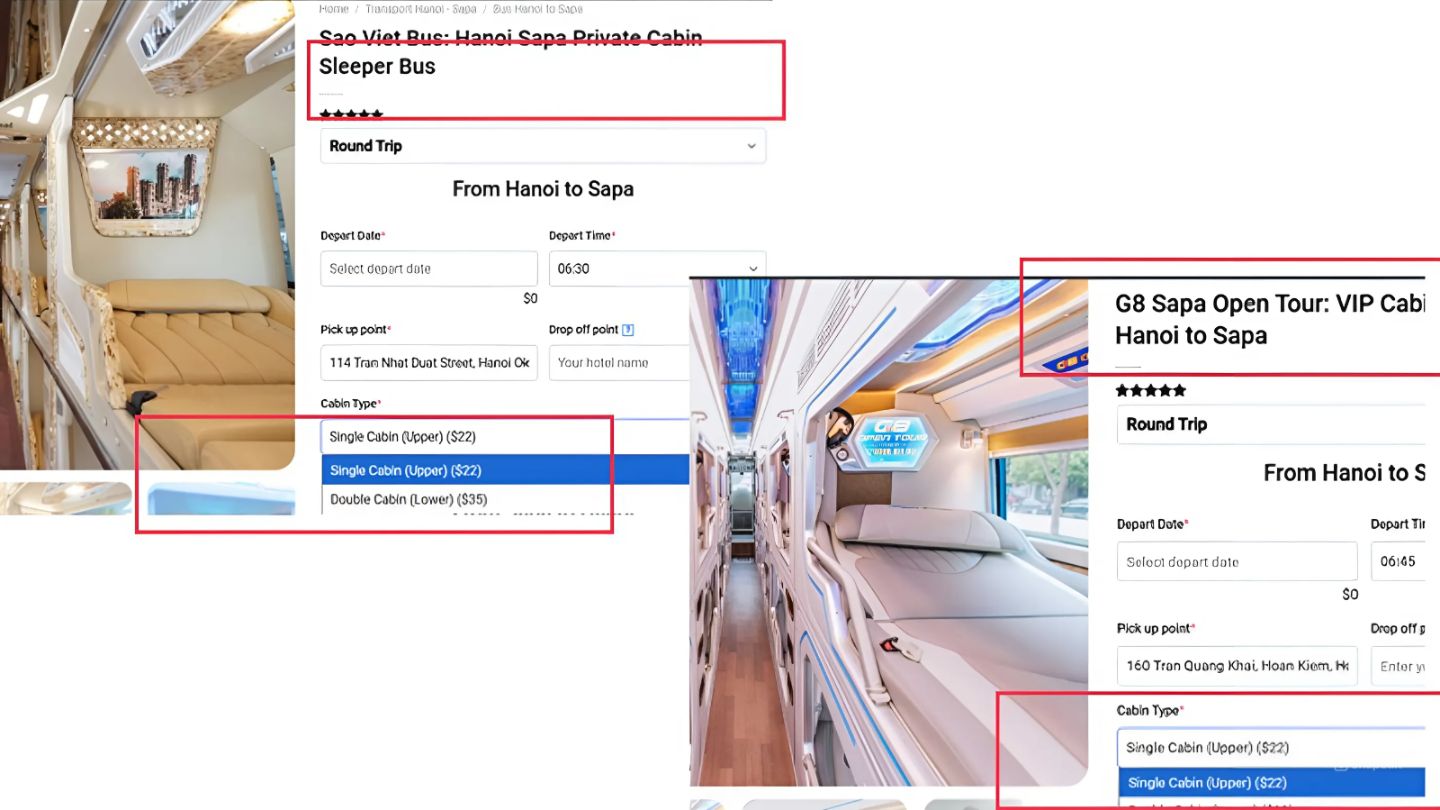This screenshot has height=810, width=1440.
Task: Click the 160 Tran Quang Khai pickup field
Action: [1236, 666]
